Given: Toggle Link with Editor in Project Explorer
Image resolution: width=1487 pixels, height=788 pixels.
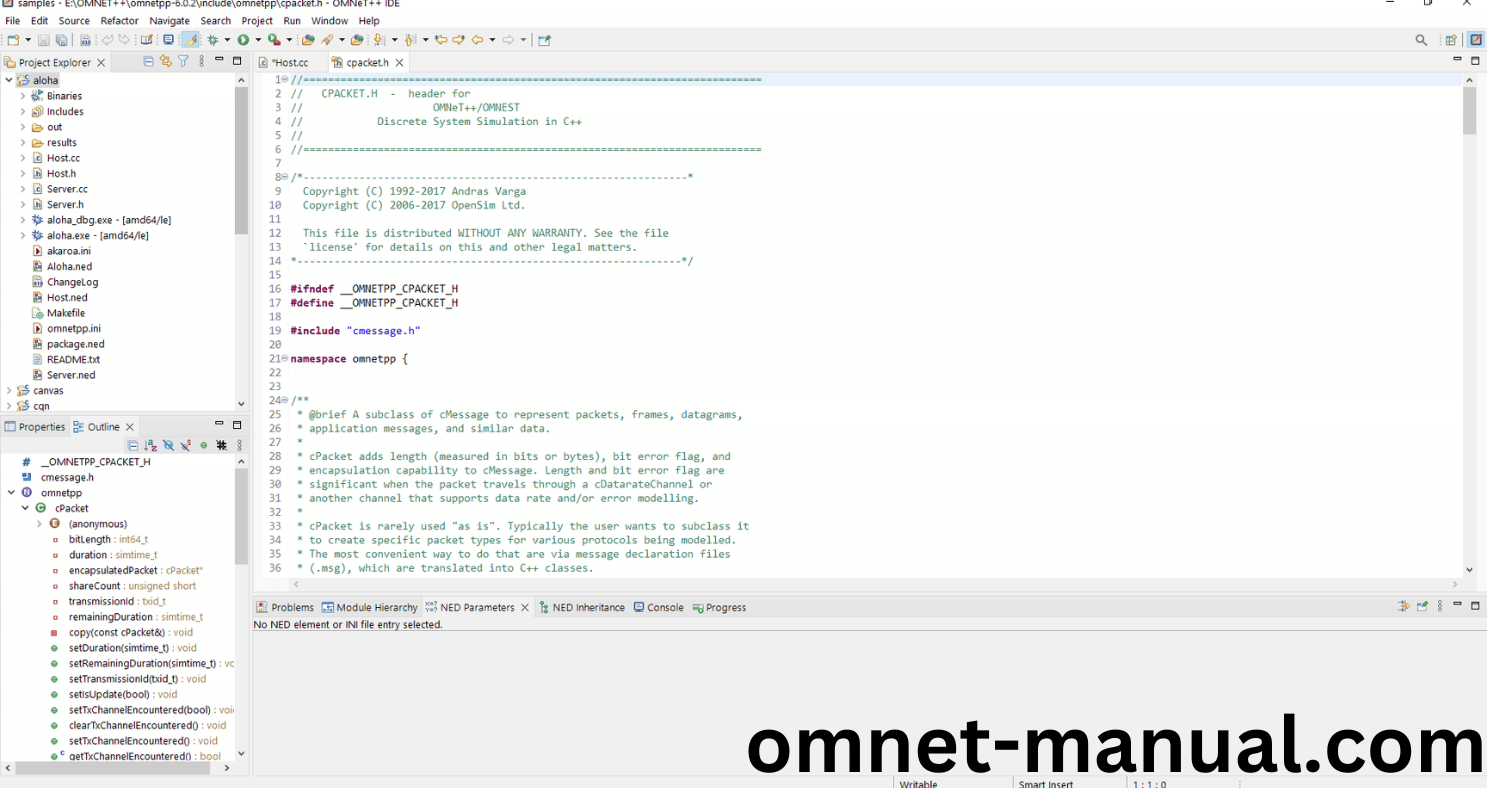Looking at the screenshot, I should coord(165,61).
